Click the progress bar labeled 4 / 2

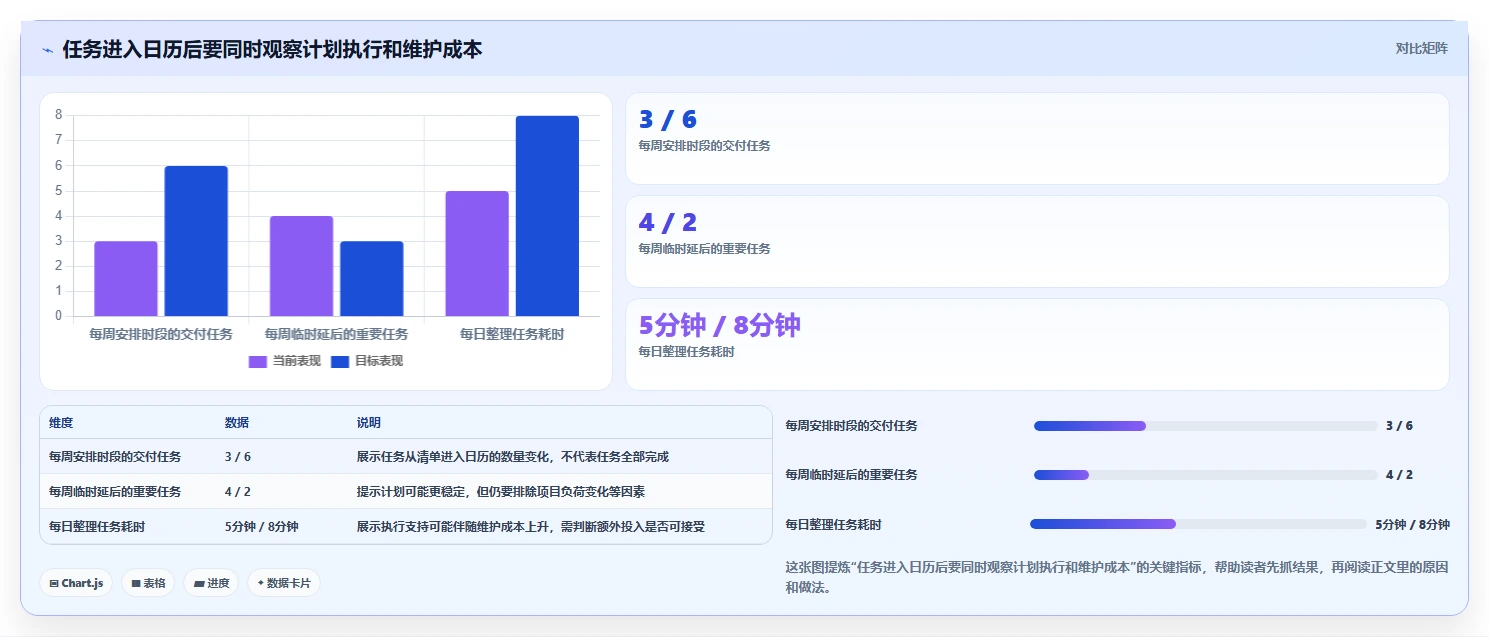click(x=1205, y=475)
